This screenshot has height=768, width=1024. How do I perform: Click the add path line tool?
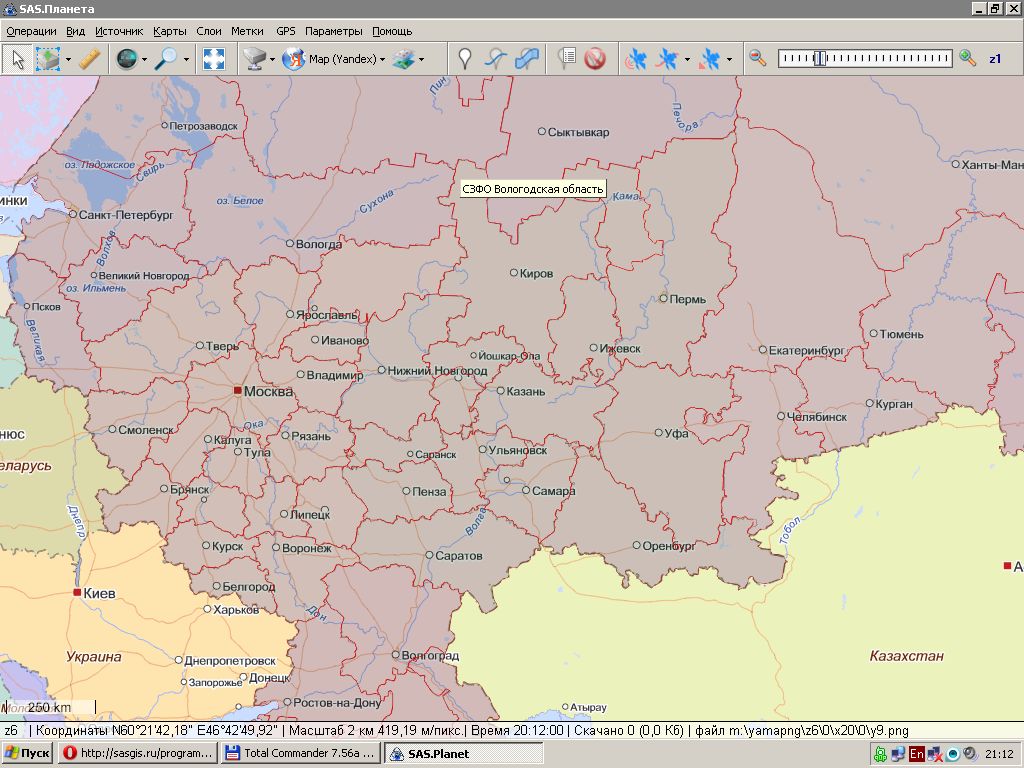495,59
